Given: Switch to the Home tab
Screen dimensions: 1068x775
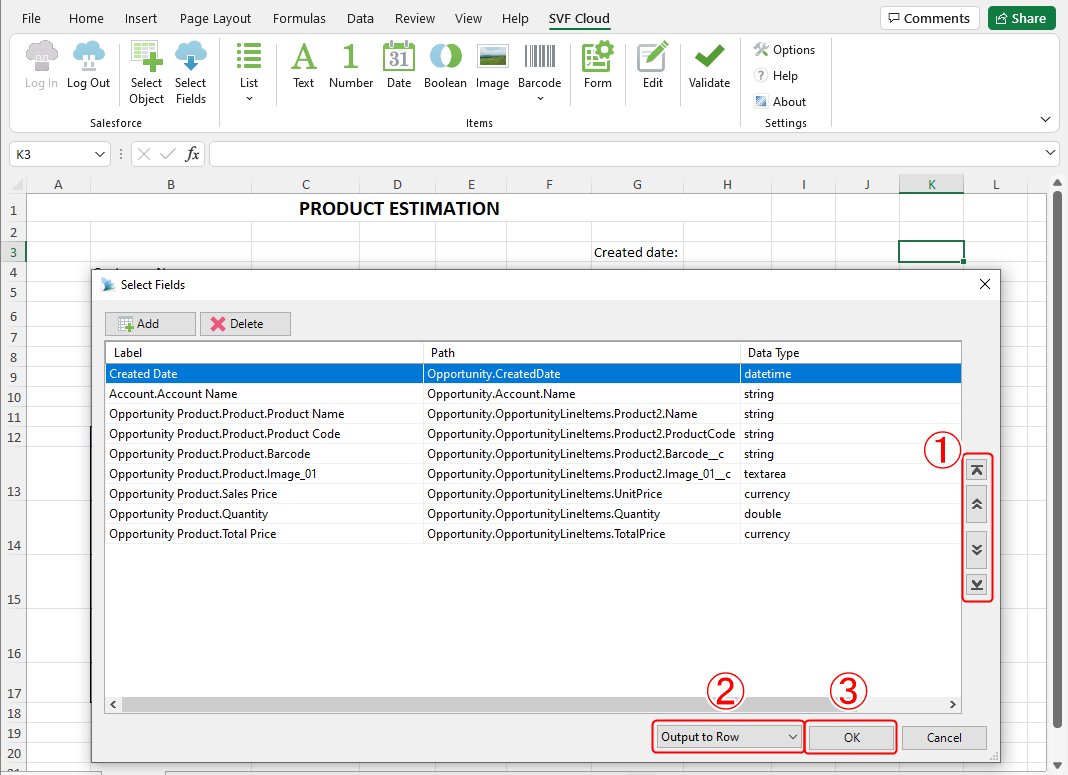Looking at the screenshot, I should (87, 18).
